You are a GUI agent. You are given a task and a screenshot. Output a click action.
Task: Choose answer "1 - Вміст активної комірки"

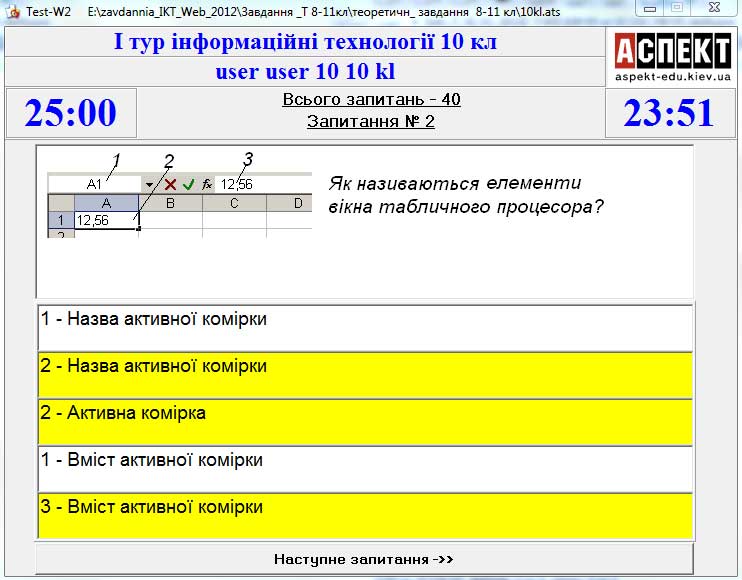tap(364, 468)
